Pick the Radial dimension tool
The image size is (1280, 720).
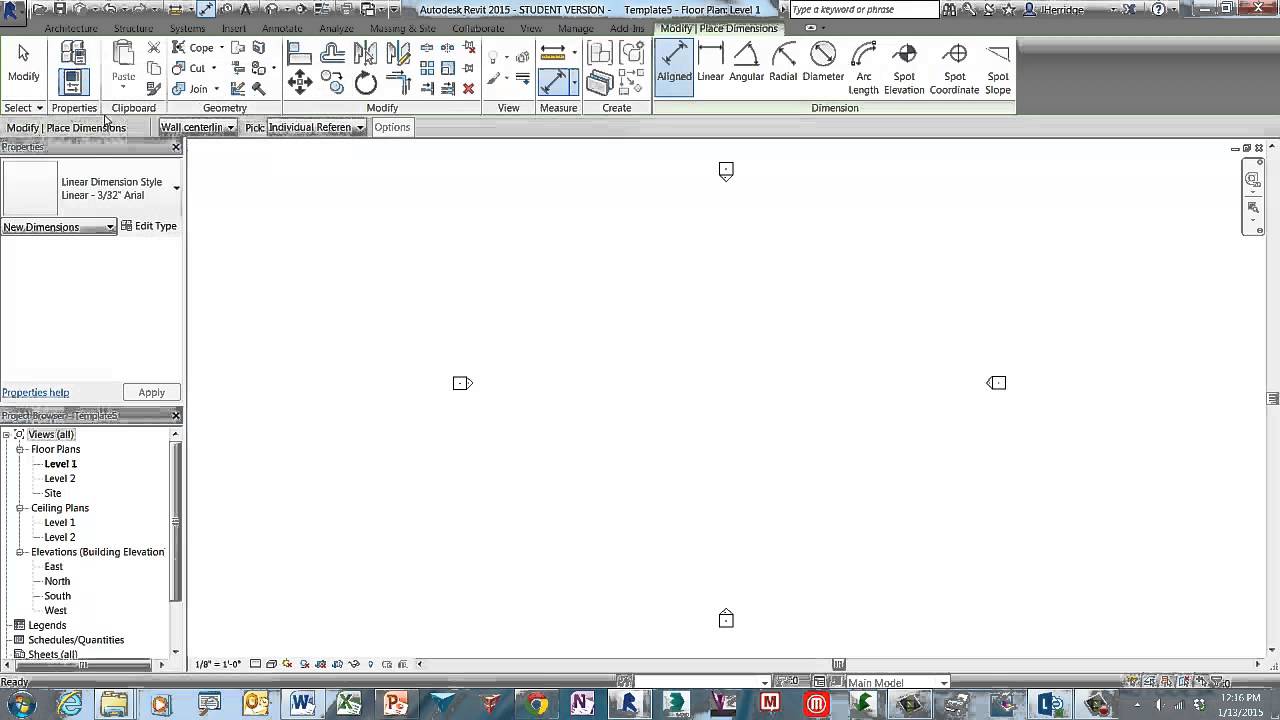point(783,62)
